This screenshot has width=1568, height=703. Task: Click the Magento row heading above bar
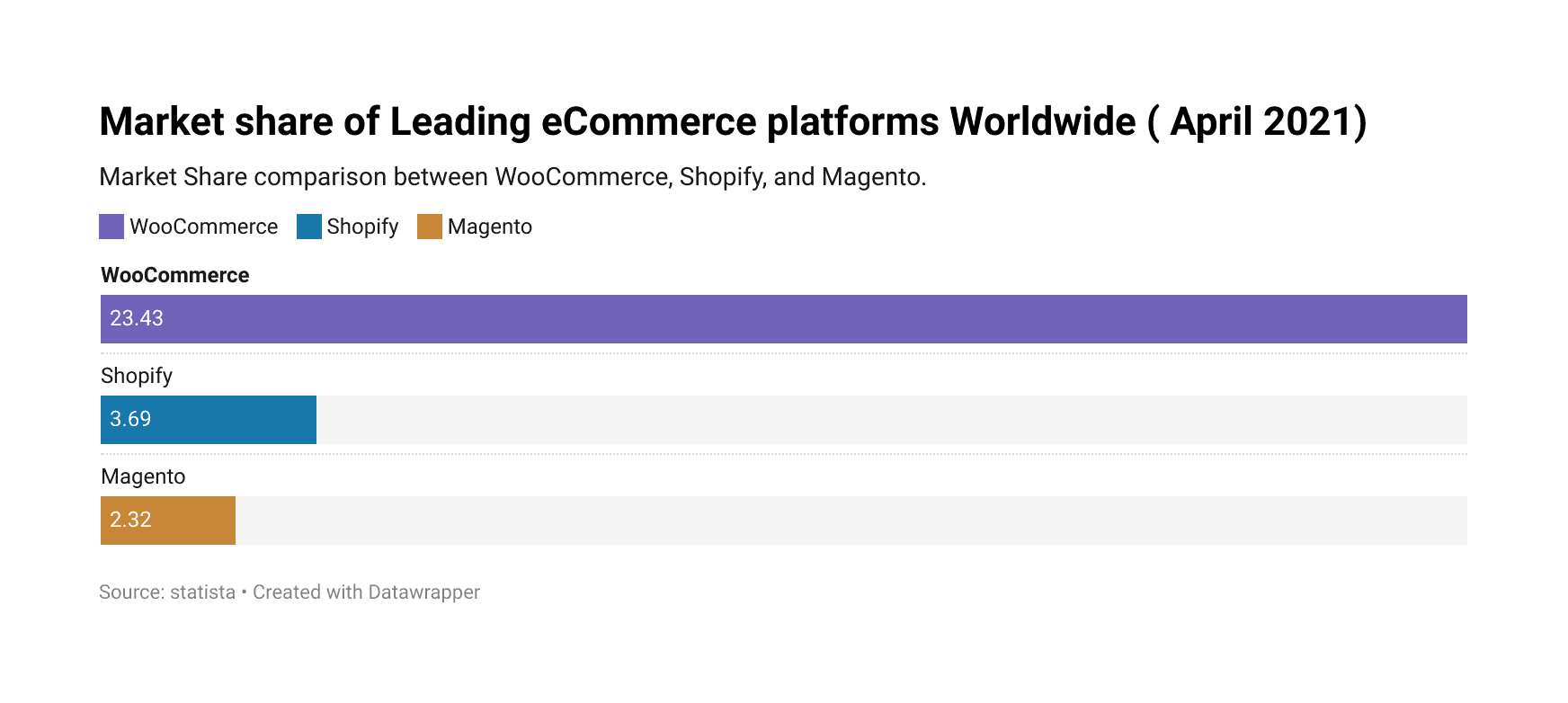tap(143, 476)
